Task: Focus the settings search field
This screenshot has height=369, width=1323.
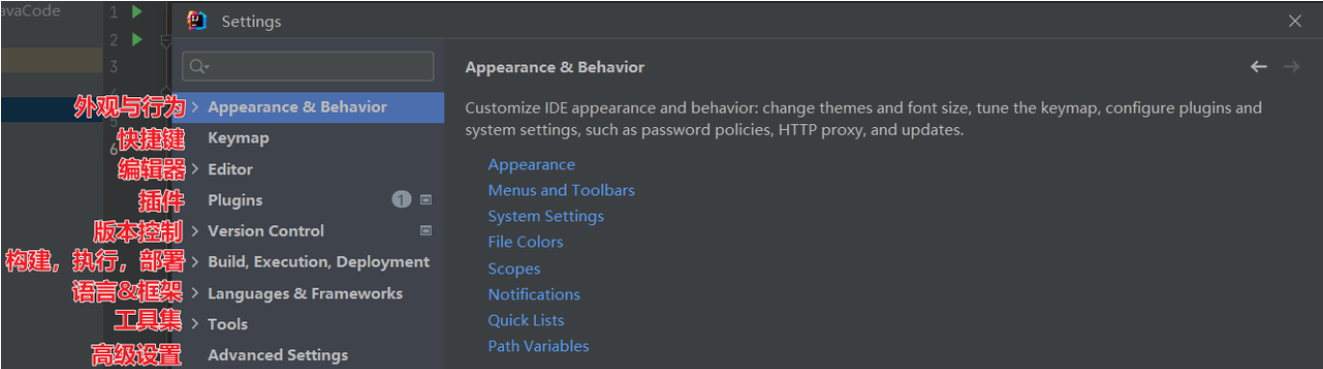Action: tap(308, 66)
